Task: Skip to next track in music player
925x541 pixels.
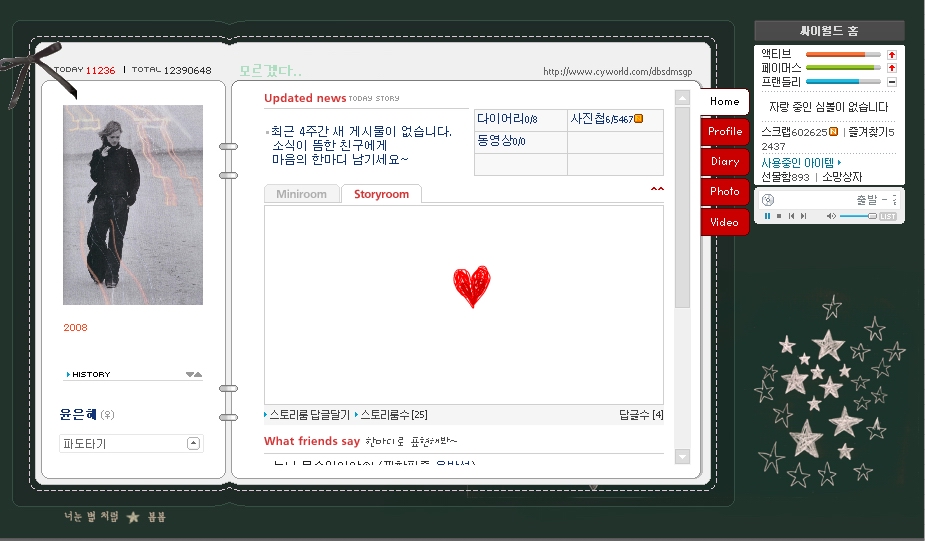Action: point(803,216)
